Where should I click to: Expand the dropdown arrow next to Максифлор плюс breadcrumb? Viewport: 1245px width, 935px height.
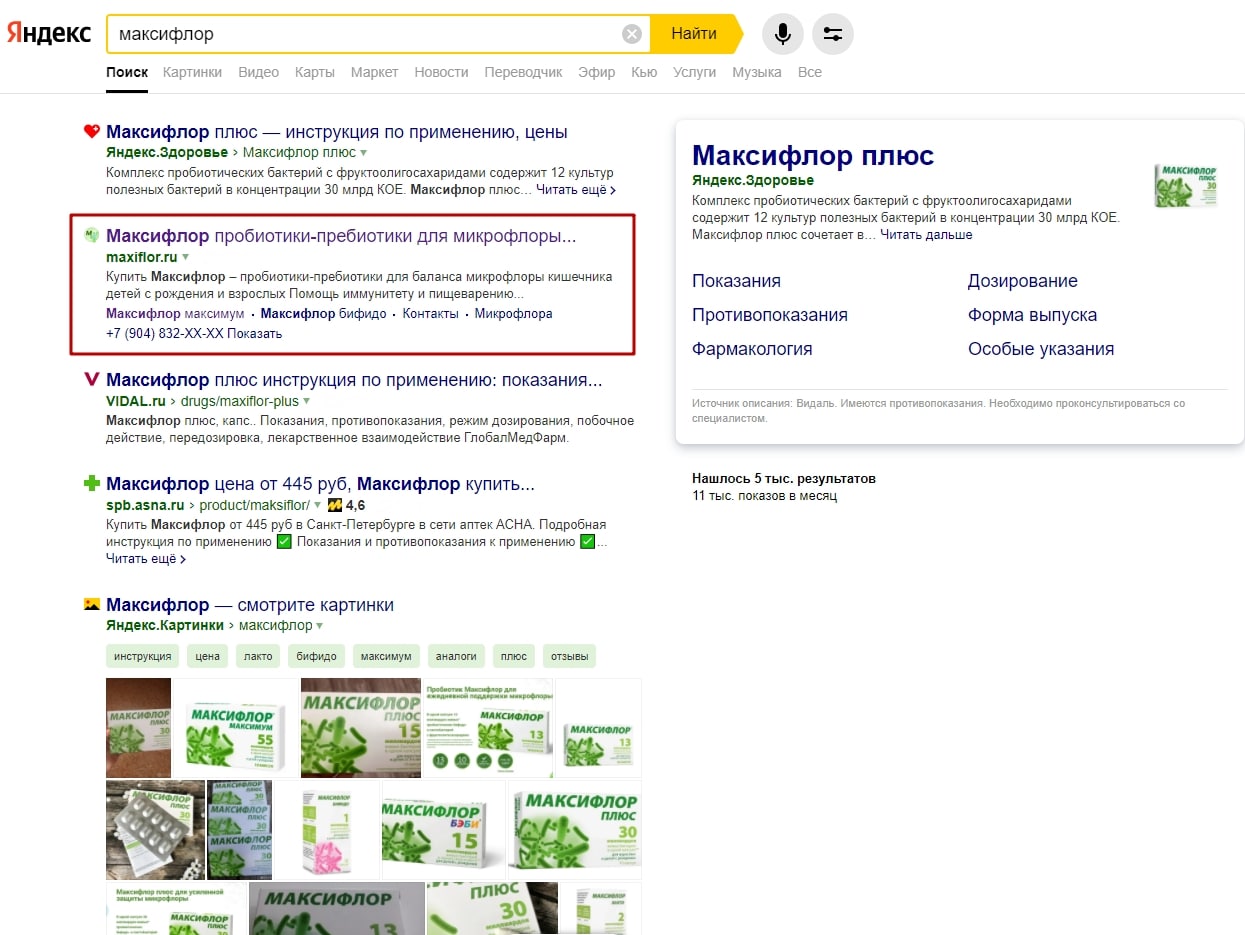[363, 153]
